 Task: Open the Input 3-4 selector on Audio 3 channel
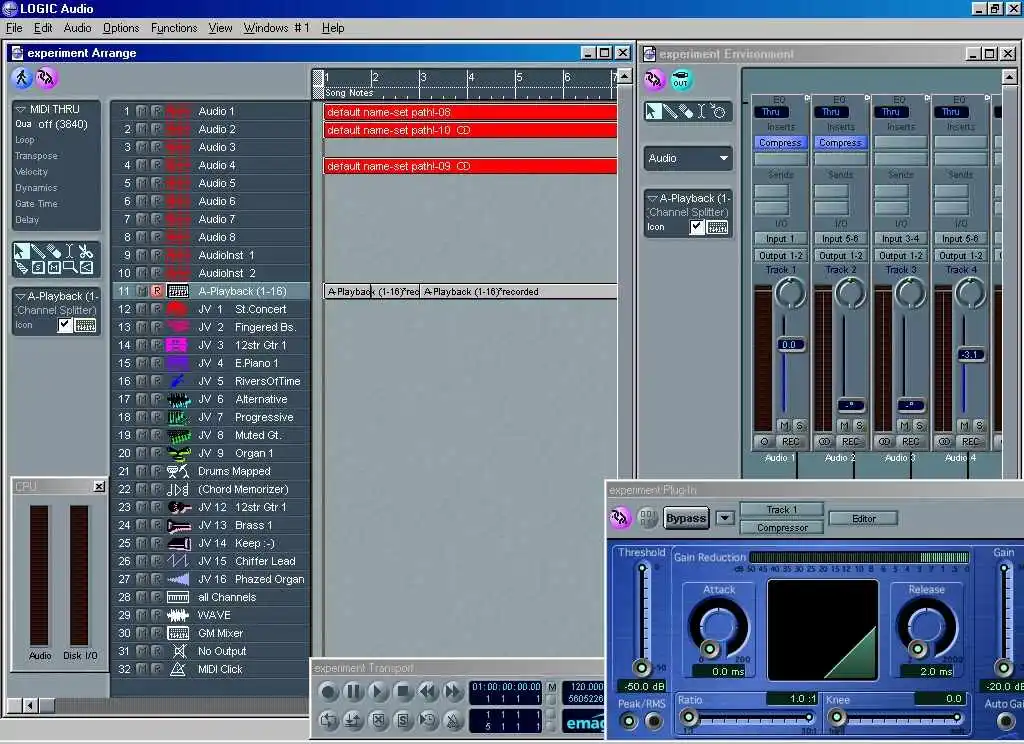[x=901, y=239]
